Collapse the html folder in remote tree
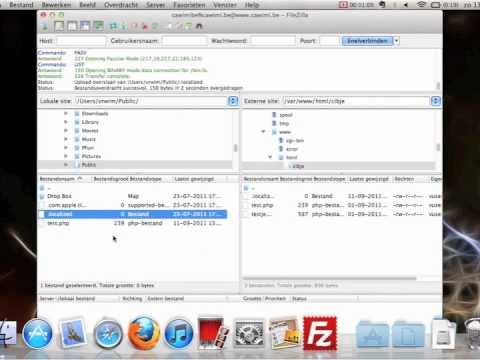This screenshot has height=360, width=480. click(270, 157)
